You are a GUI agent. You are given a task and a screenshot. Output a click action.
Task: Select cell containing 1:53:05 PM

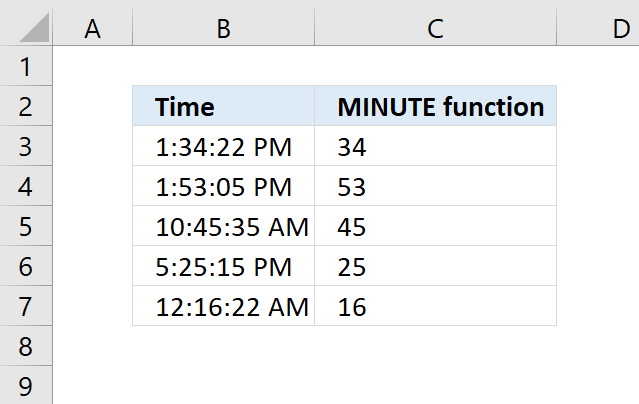point(223,186)
